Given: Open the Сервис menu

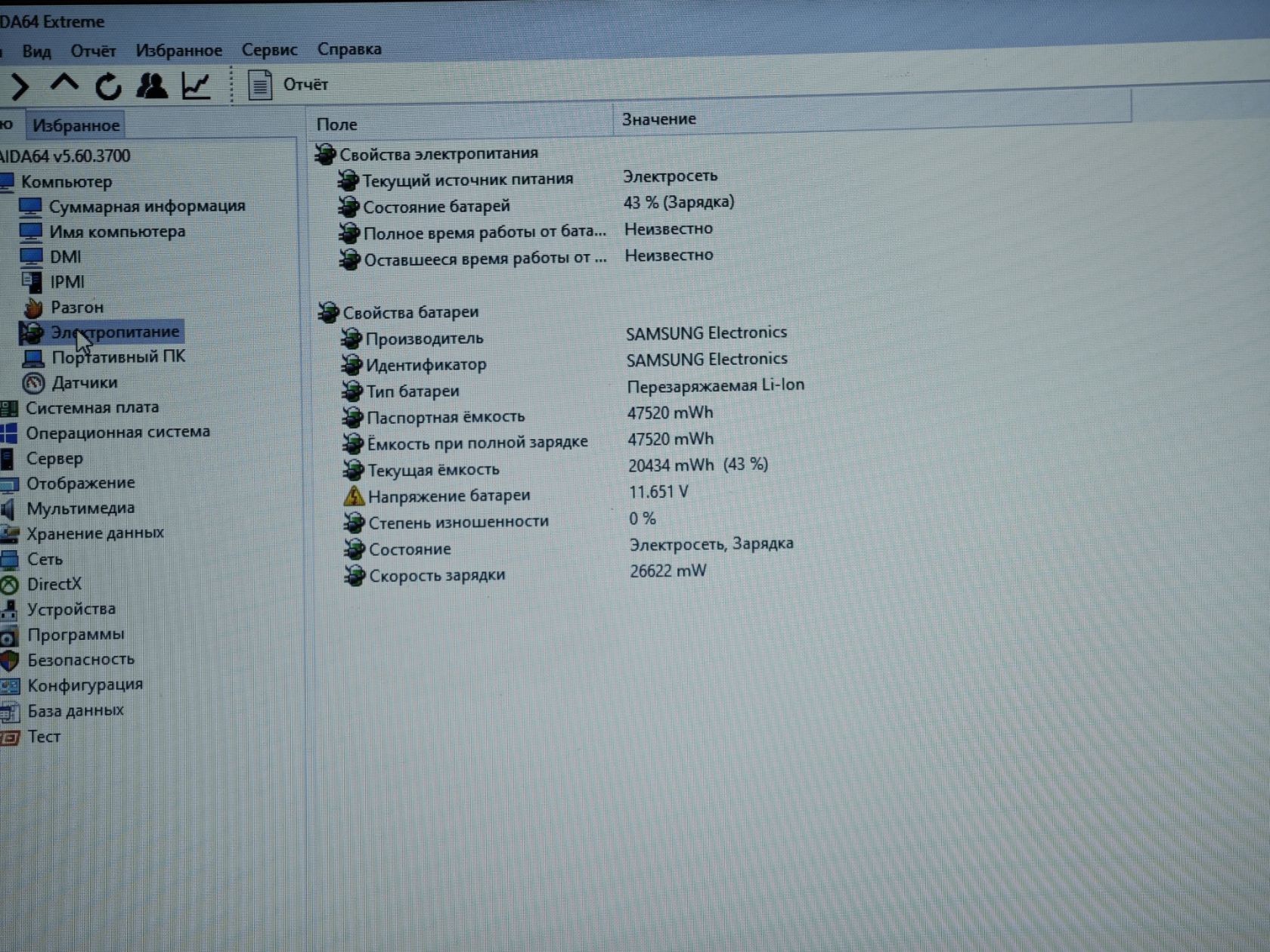Looking at the screenshot, I should [x=269, y=49].
